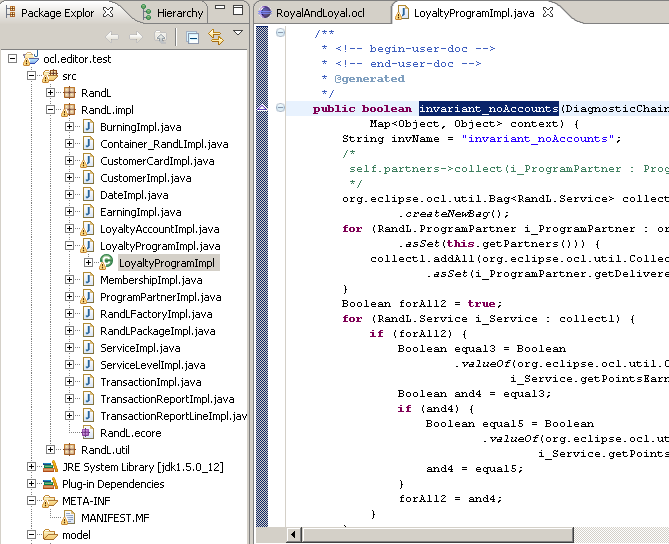This screenshot has height=544, width=669.
Task: Minimize the Package Explorer panel
Action: click(x=220, y=7)
